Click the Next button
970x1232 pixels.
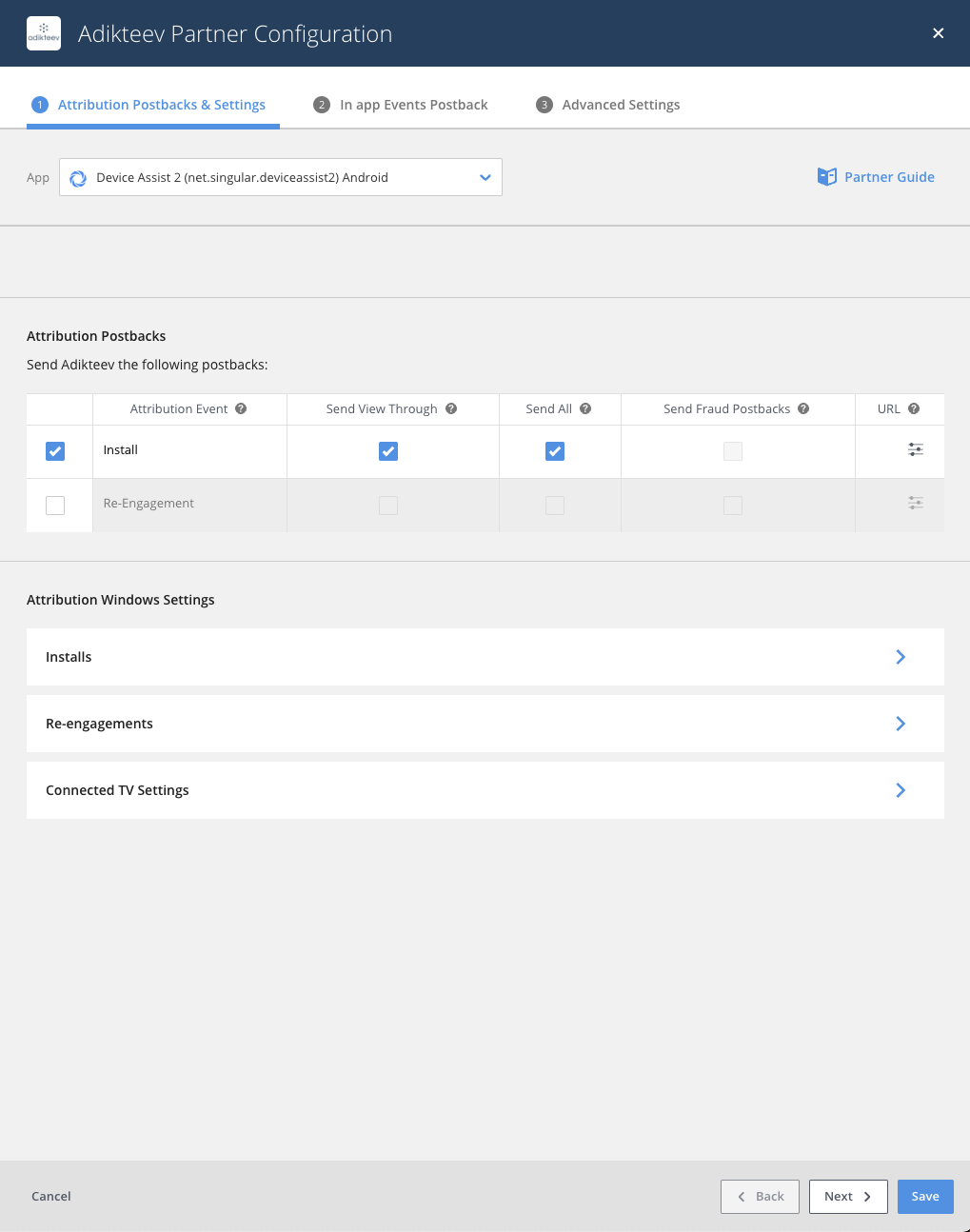pyautogui.click(x=847, y=1197)
